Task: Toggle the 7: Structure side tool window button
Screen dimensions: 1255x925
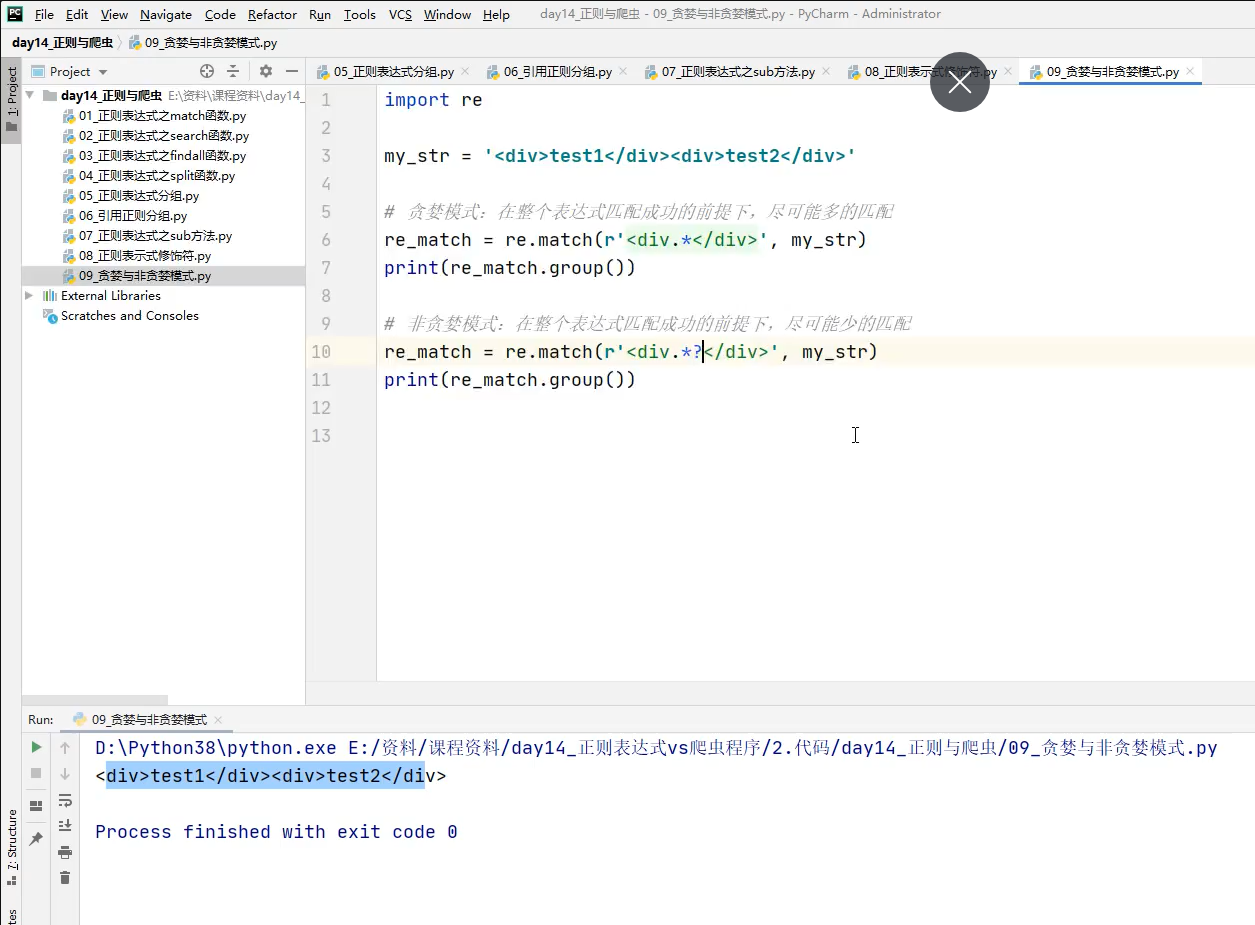Action: click(11, 848)
